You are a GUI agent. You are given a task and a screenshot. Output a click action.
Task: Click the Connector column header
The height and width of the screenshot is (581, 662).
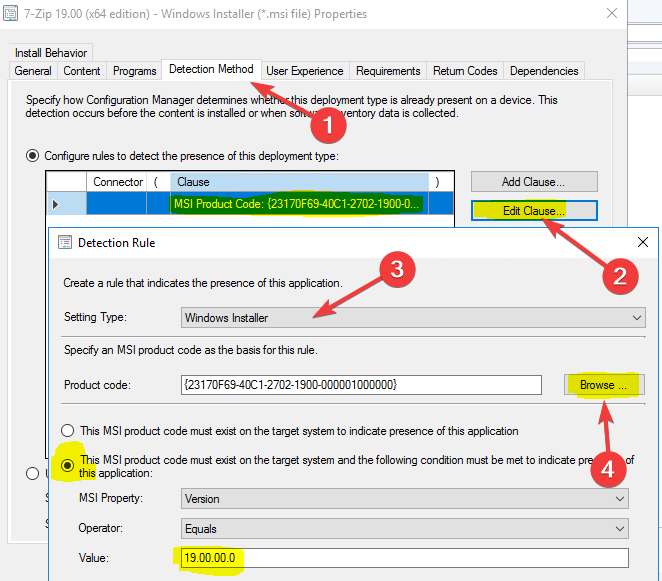coord(117,182)
